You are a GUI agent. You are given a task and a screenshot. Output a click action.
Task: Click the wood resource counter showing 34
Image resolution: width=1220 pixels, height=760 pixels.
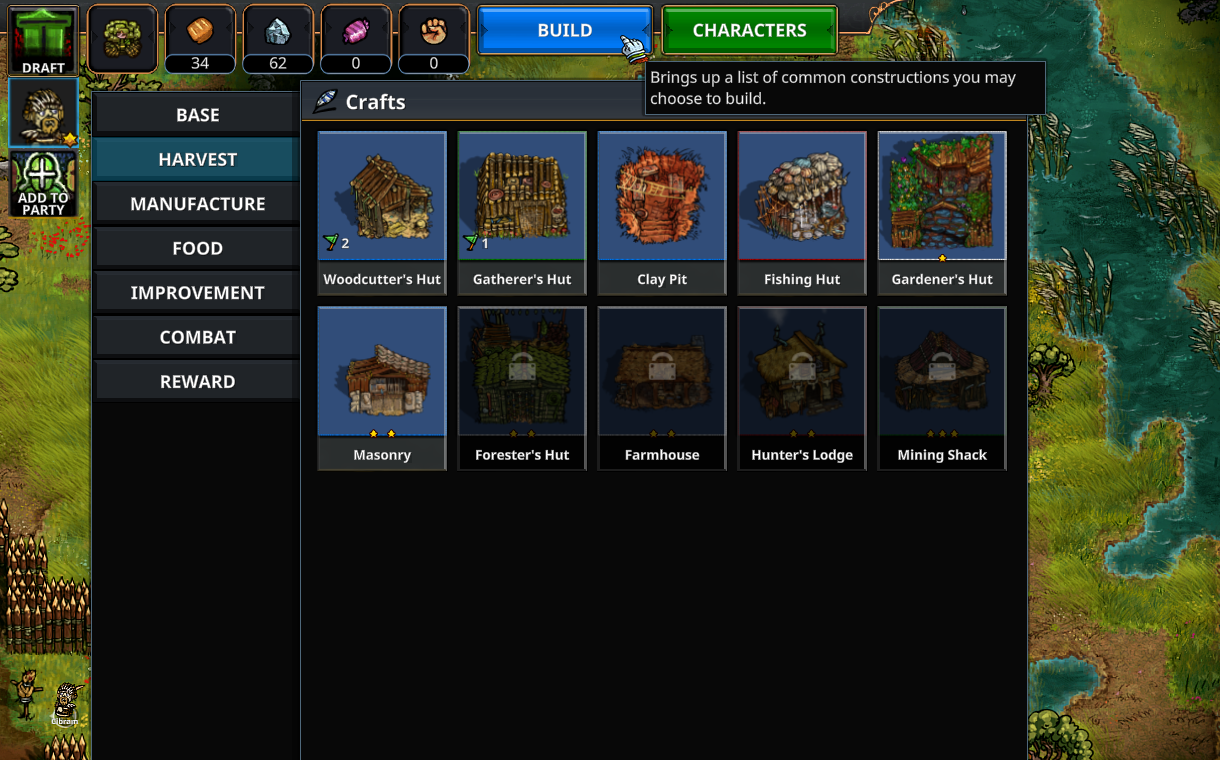[200, 39]
